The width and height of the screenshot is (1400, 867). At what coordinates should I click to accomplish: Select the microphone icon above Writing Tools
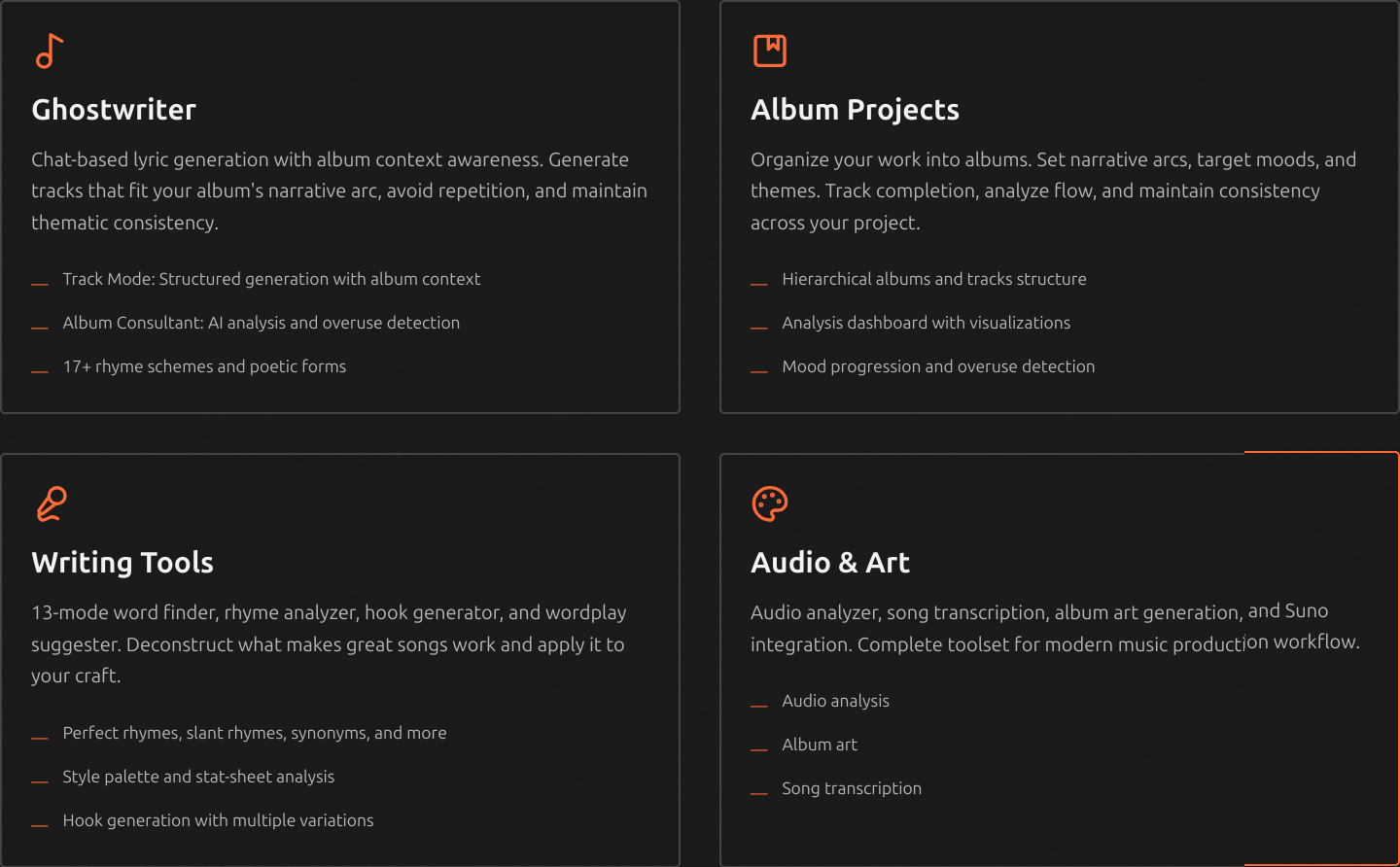(51, 503)
